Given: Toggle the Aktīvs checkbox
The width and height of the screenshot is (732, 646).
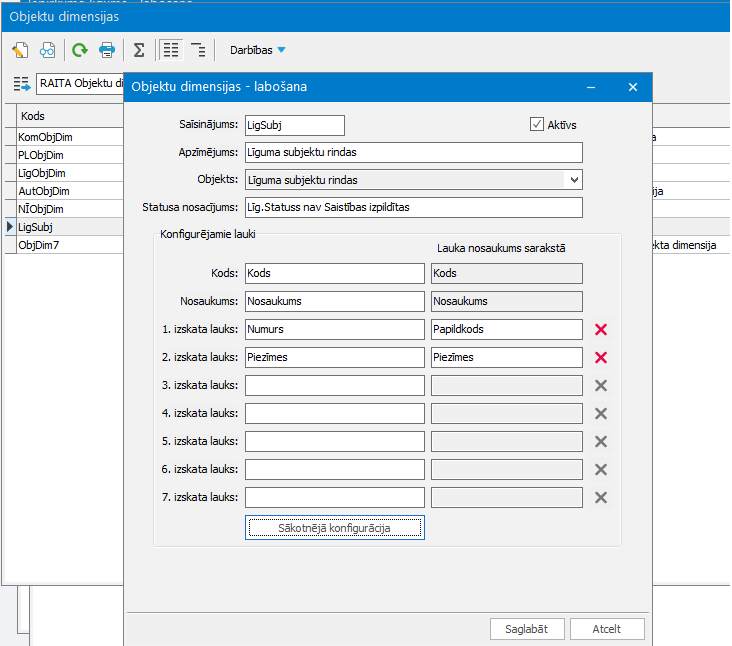Looking at the screenshot, I should [x=537, y=125].
